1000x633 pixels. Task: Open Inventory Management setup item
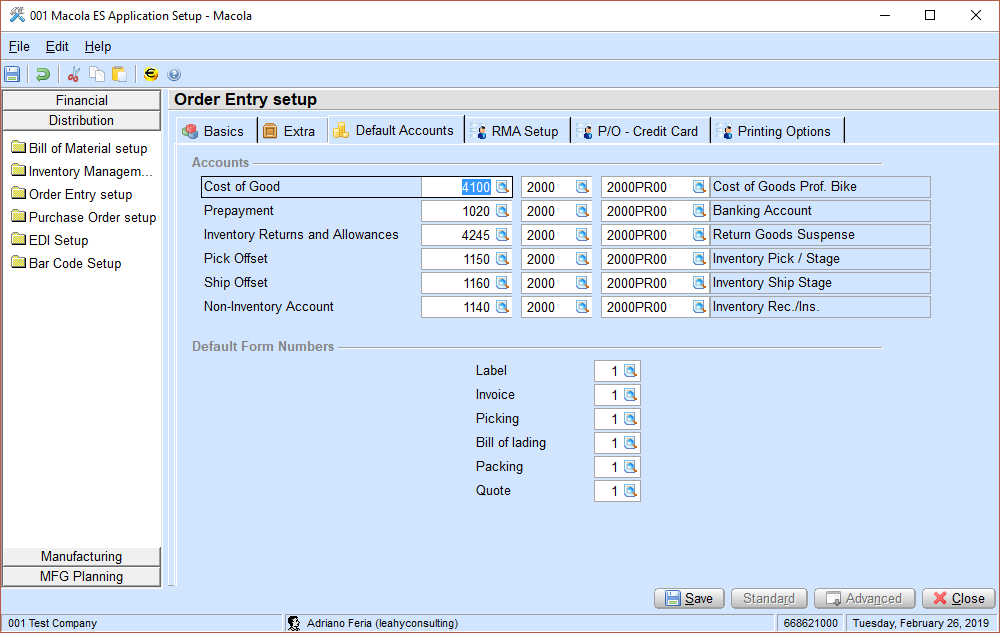(82, 171)
